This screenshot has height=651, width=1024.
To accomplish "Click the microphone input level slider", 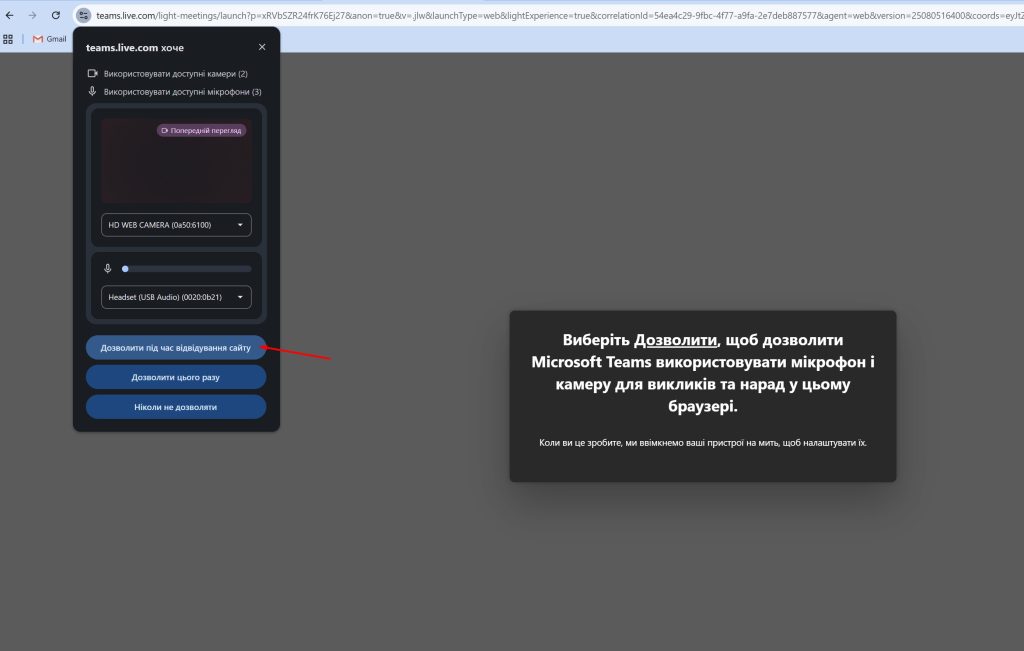I will 186,268.
